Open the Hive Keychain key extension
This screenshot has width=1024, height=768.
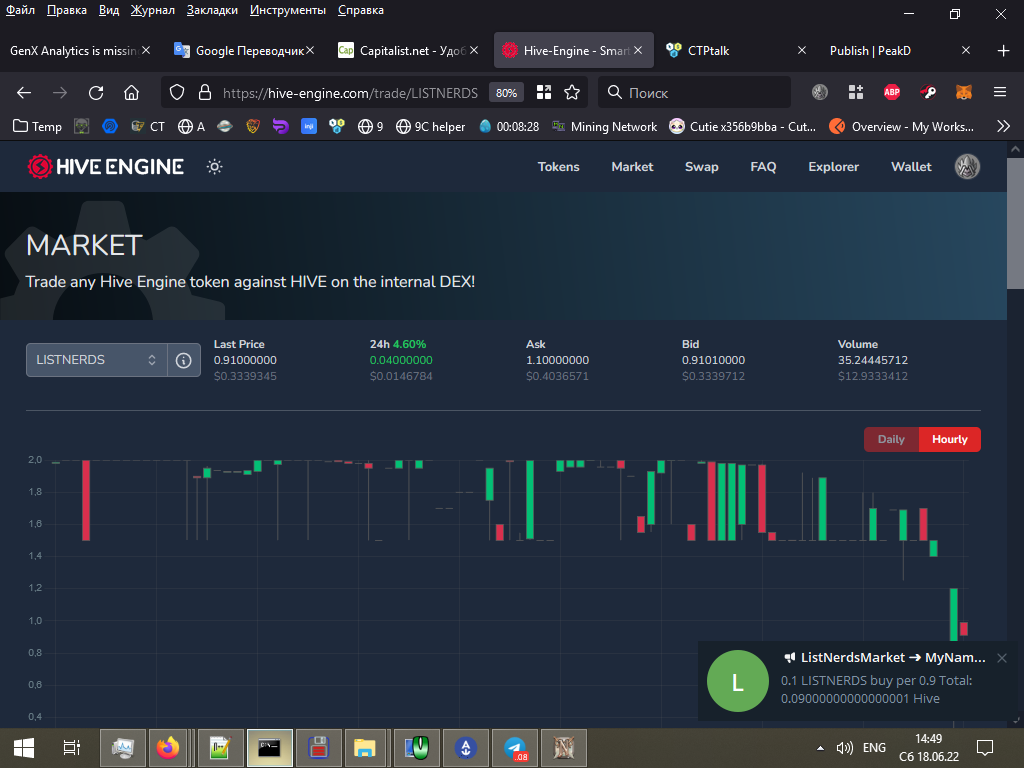(928, 93)
